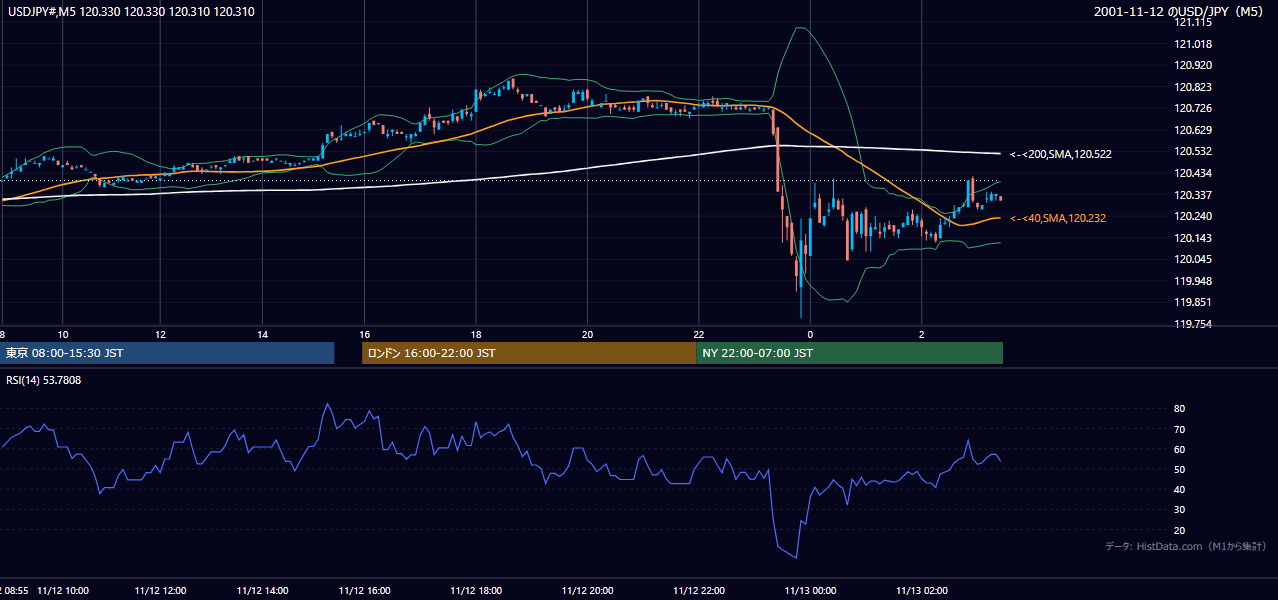Screen dimensions: 1278x600
Task: Click the hour 22 marker under the chart
Action: pyautogui.click(x=698, y=334)
